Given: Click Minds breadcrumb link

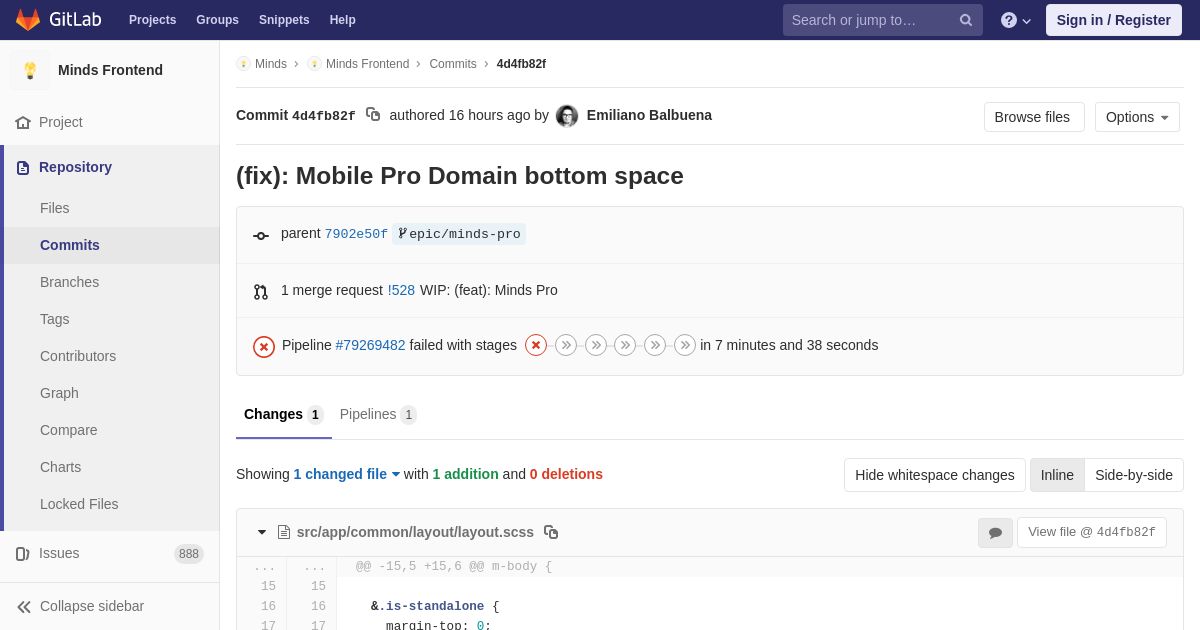Looking at the screenshot, I should (271, 64).
